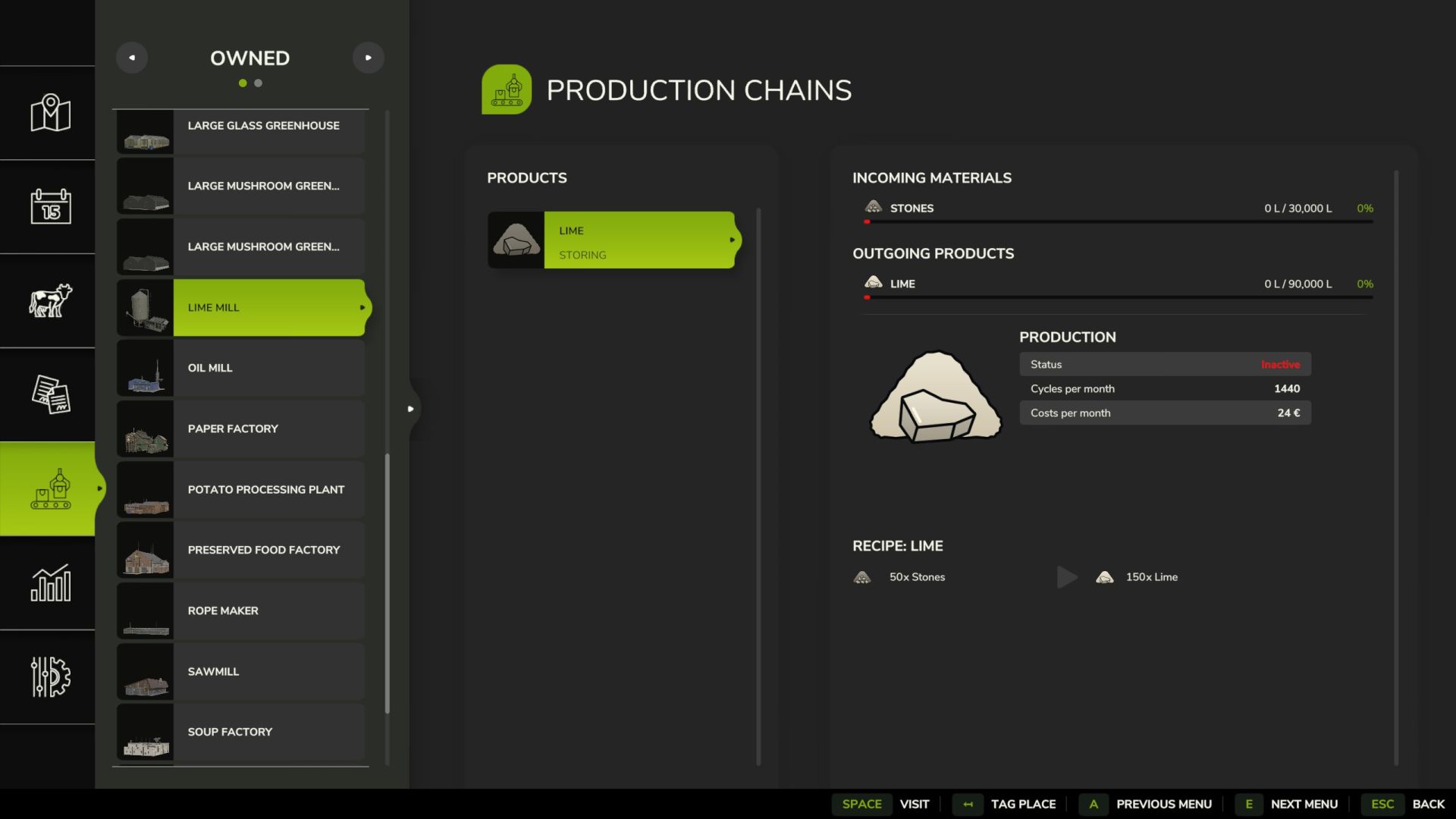1456x819 pixels.
Task: Click the Stones incoming fill level bar
Action: pos(1119,221)
